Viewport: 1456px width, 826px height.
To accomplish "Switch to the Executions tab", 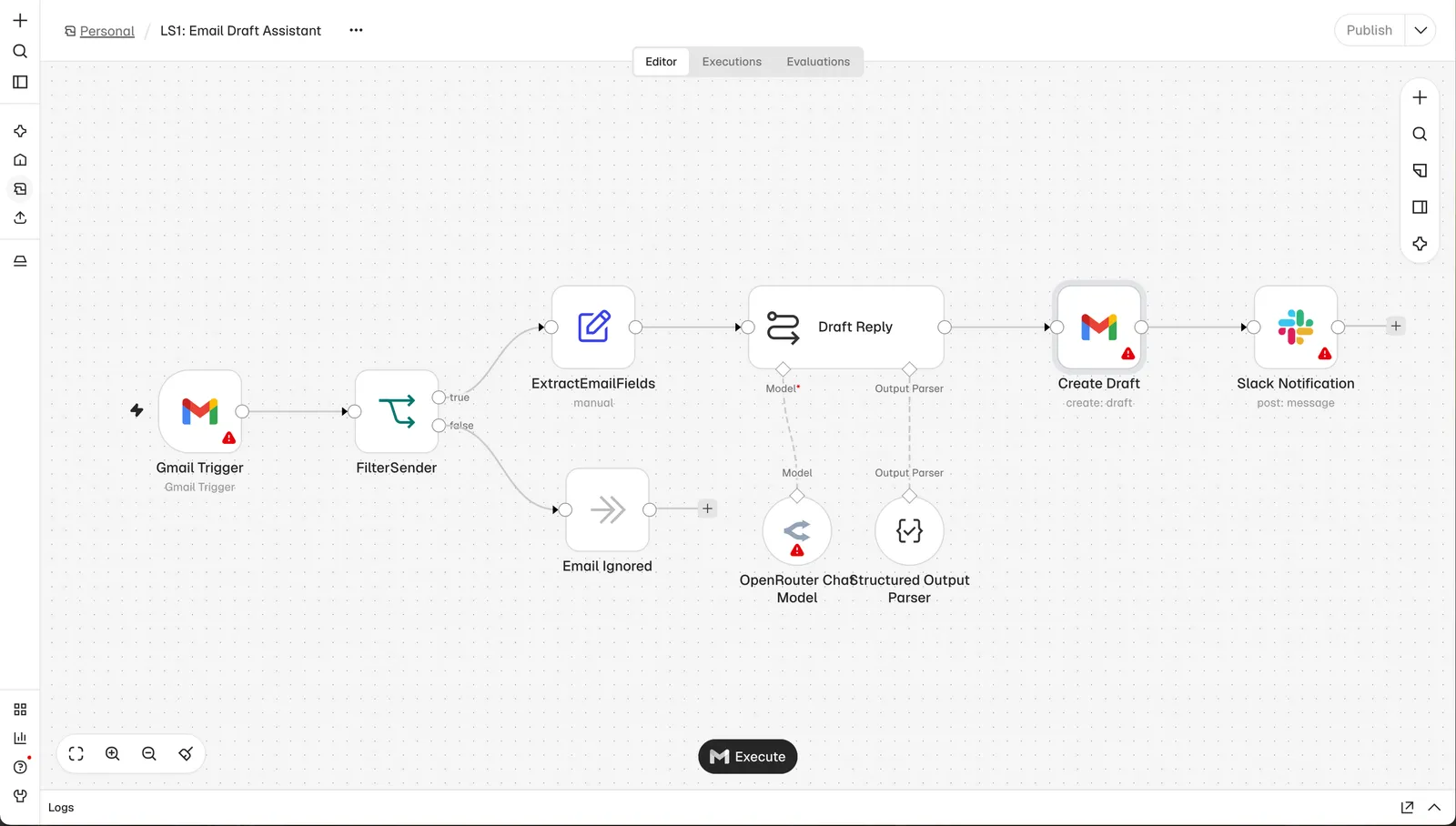I will [732, 62].
